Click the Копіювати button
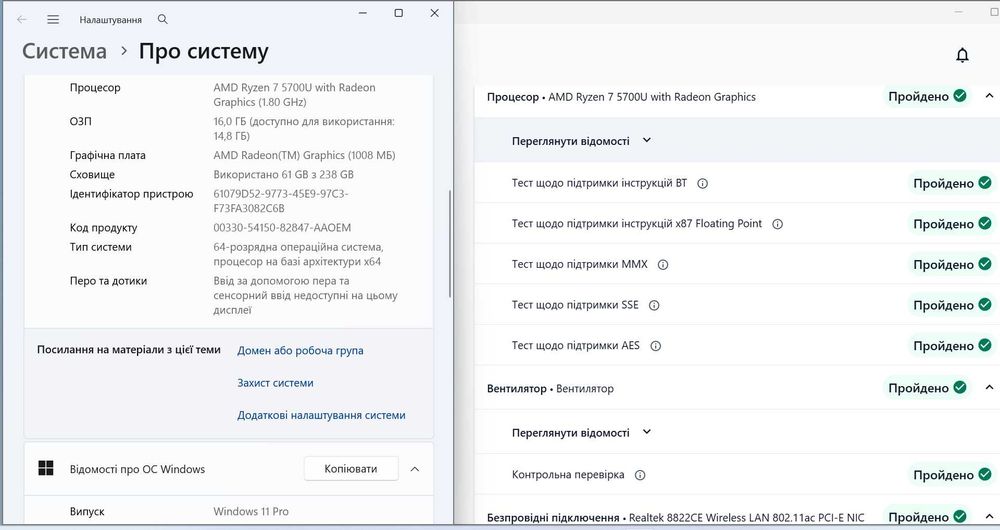The width and height of the screenshot is (1000, 530). [351, 469]
